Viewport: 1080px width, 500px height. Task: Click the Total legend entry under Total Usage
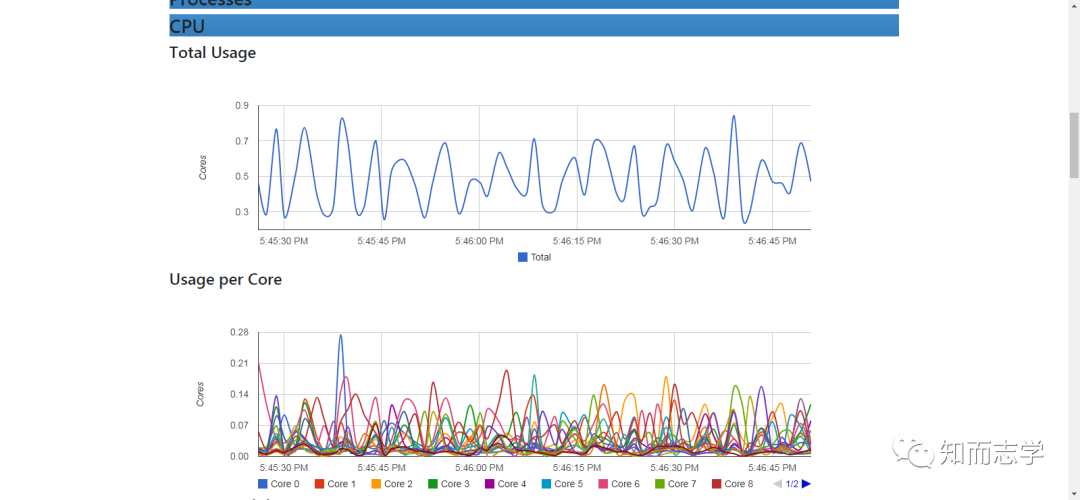point(534,257)
